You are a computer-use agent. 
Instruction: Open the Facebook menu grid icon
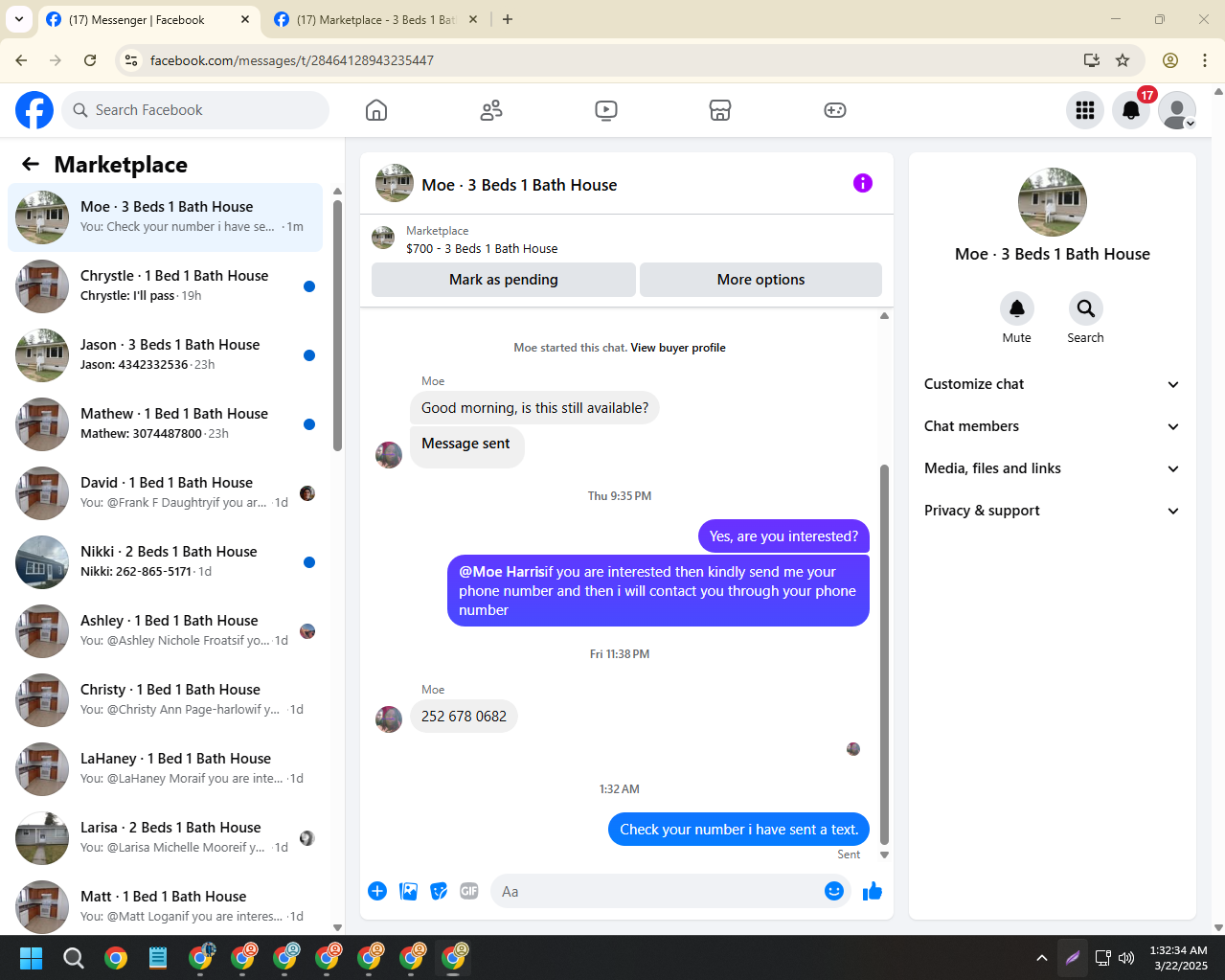(x=1085, y=110)
